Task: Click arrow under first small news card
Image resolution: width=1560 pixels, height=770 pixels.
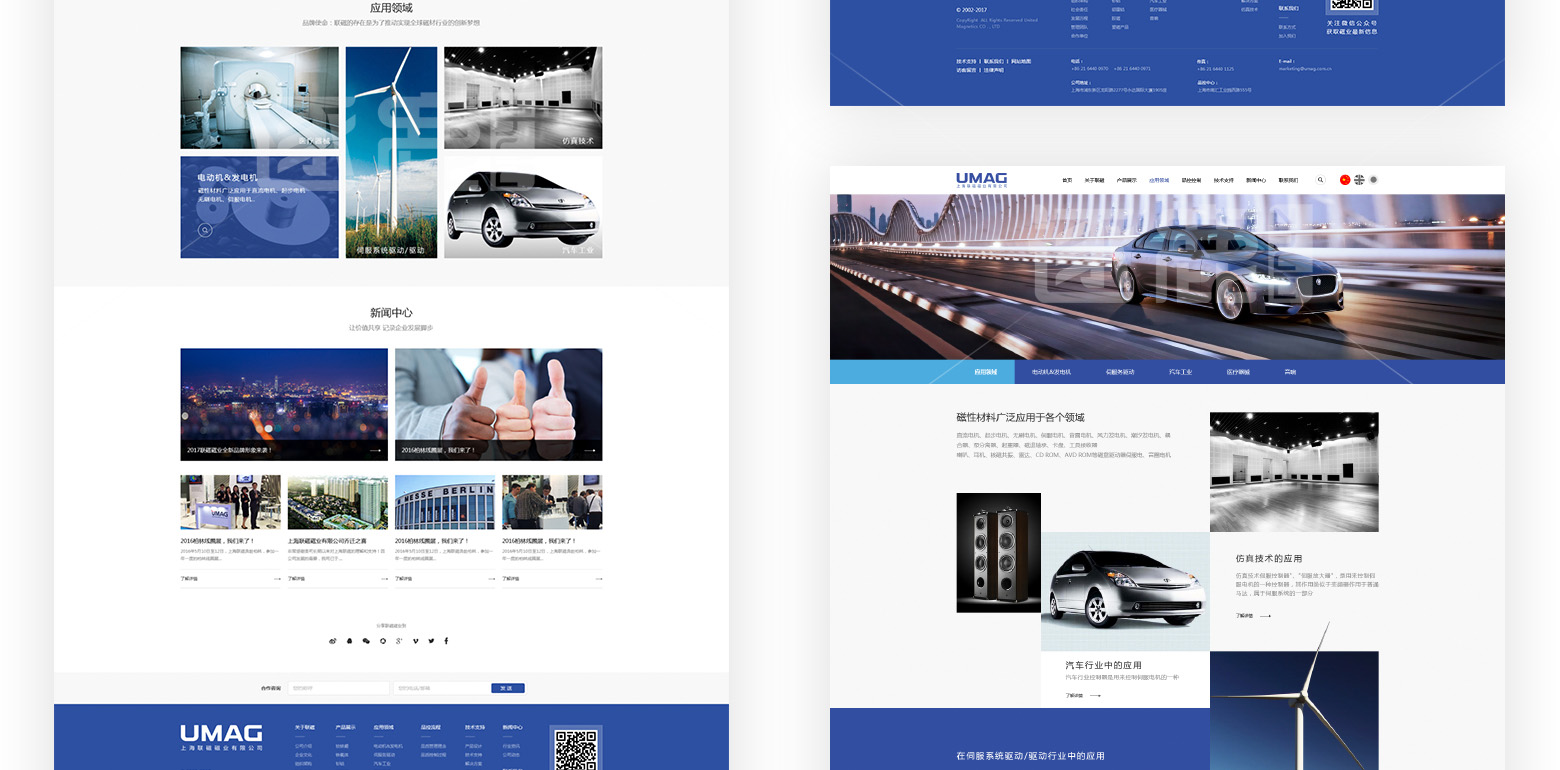Action: (x=276, y=579)
